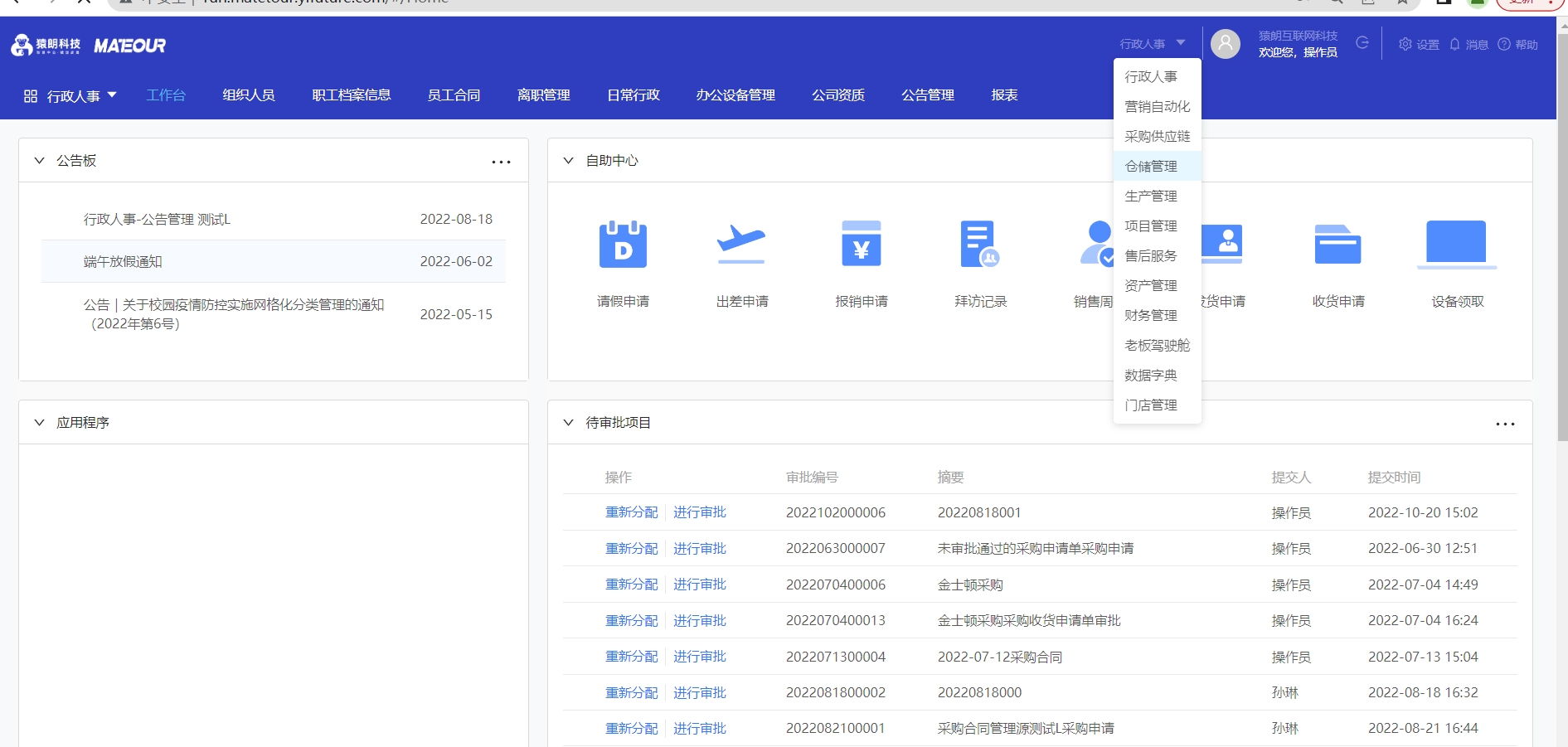Viewport: 1568px width, 747px height.
Task: Open the 收货申请 folder icon
Action: [x=1337, y=244]
